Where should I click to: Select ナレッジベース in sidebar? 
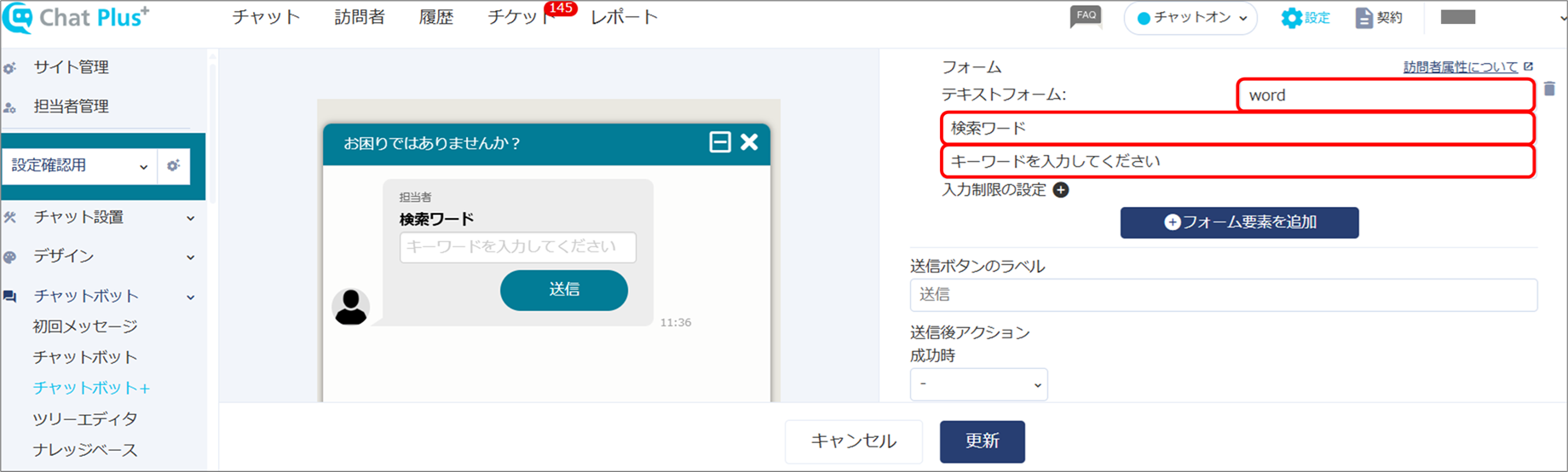(x=85, y=450)
